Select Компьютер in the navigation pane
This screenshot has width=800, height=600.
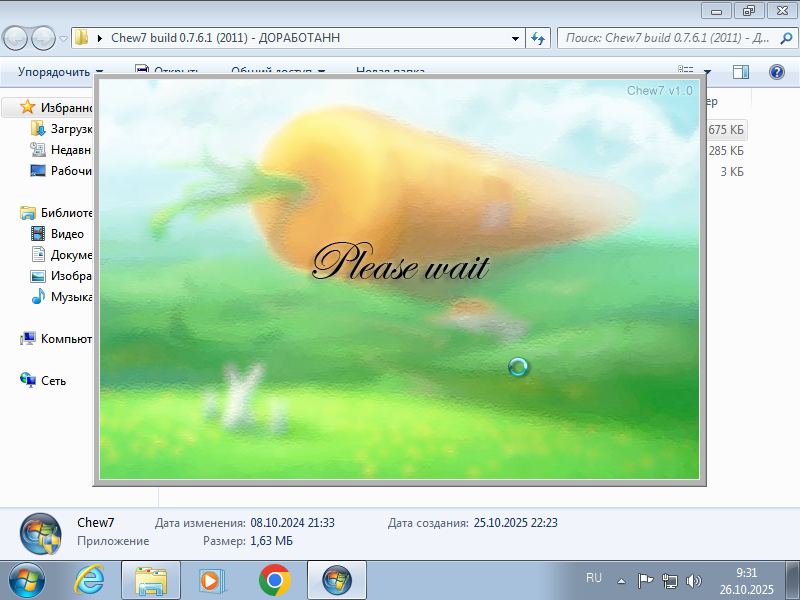tap(66, 339)
